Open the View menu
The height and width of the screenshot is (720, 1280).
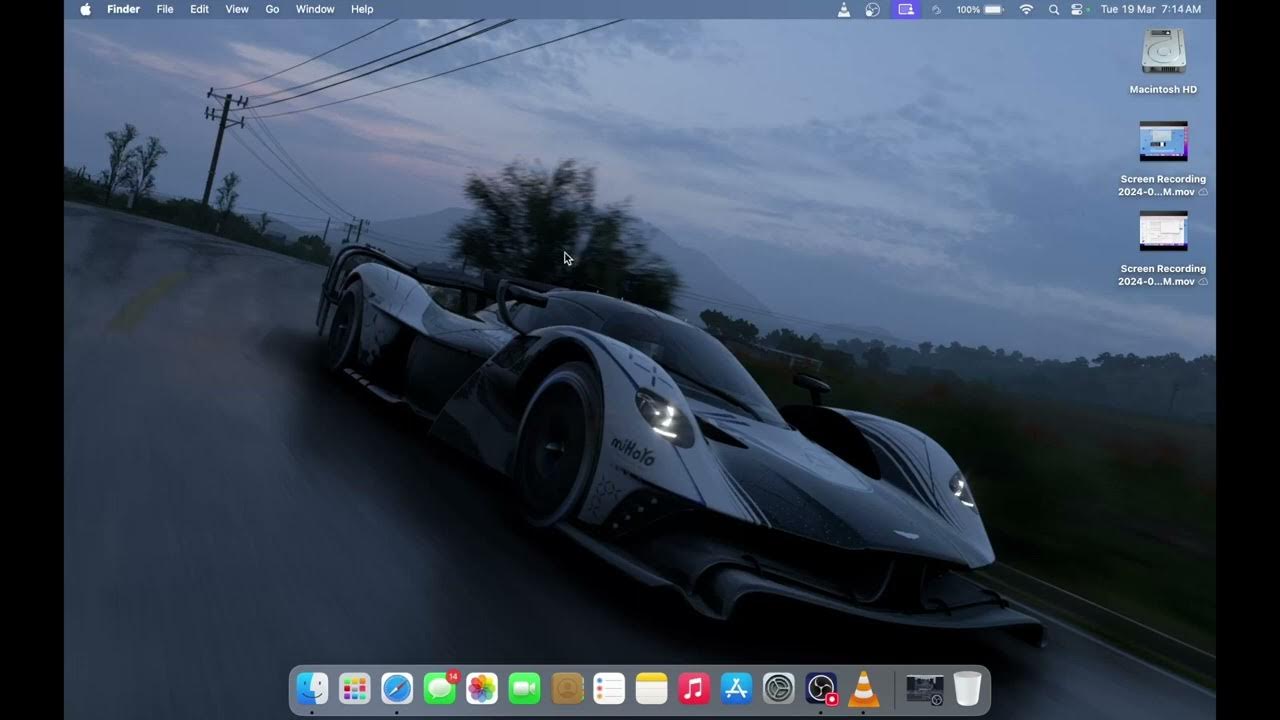click(237, 9)
